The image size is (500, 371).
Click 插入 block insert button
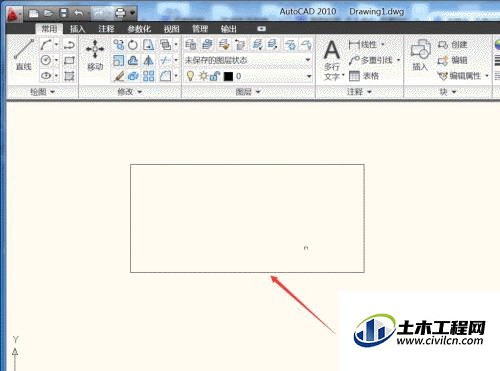(420, 55)
